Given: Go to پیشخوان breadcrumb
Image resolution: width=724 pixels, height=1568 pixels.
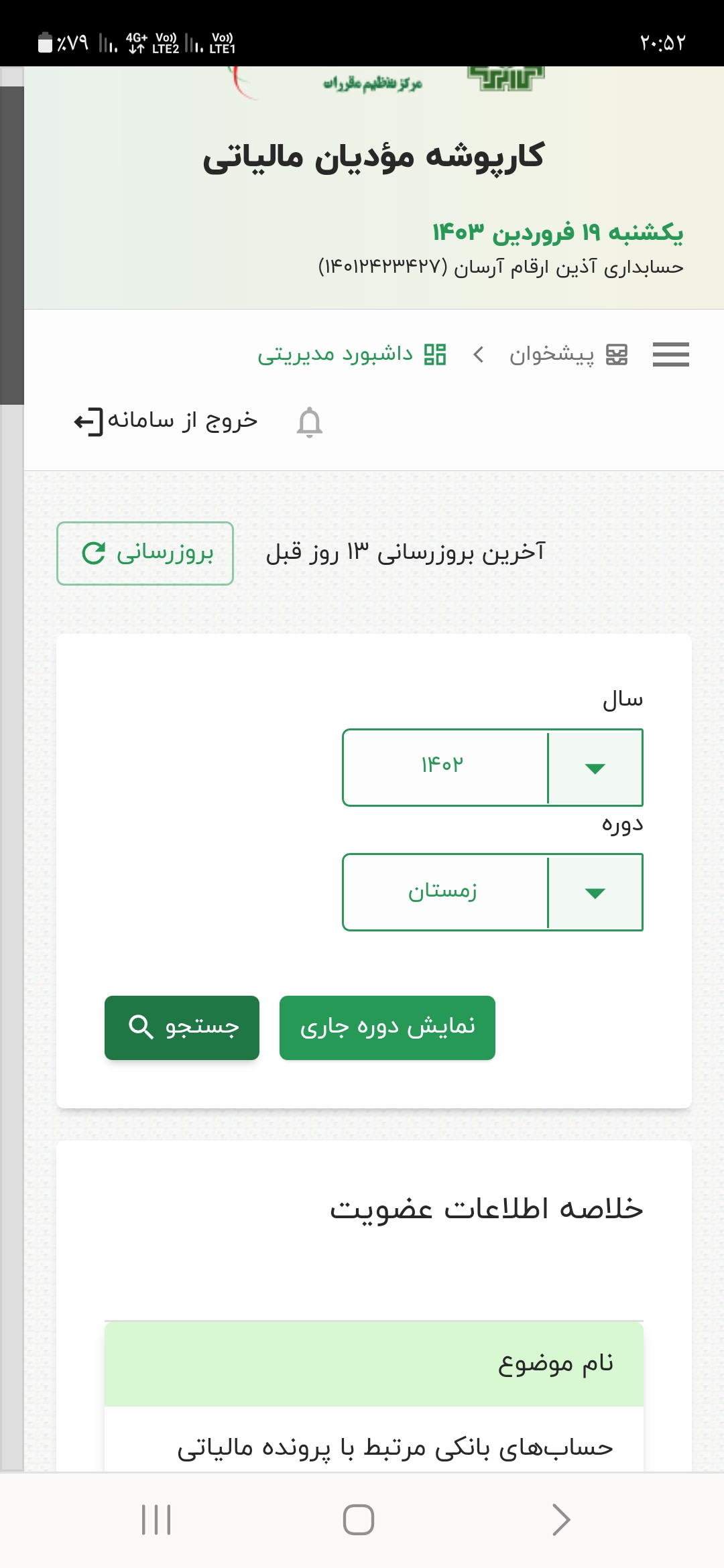Looking at the screenshot, I should [x=552, y=354].
